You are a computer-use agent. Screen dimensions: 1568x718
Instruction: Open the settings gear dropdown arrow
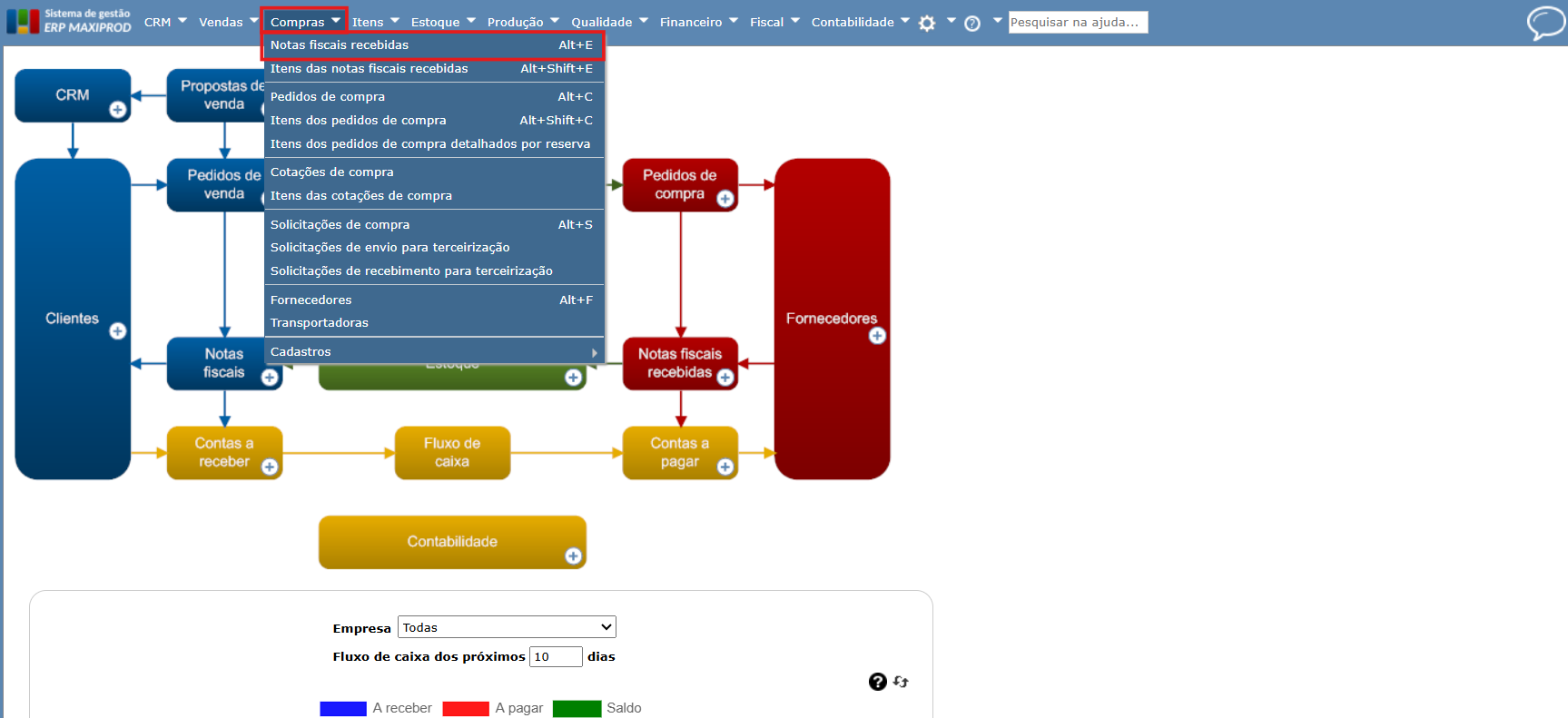(x=951, y=20)
